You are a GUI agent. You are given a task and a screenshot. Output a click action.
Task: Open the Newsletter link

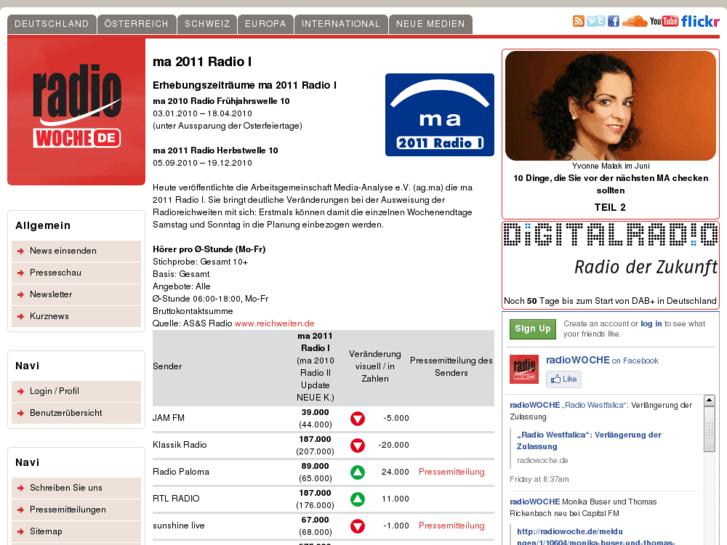coord(77,295)
